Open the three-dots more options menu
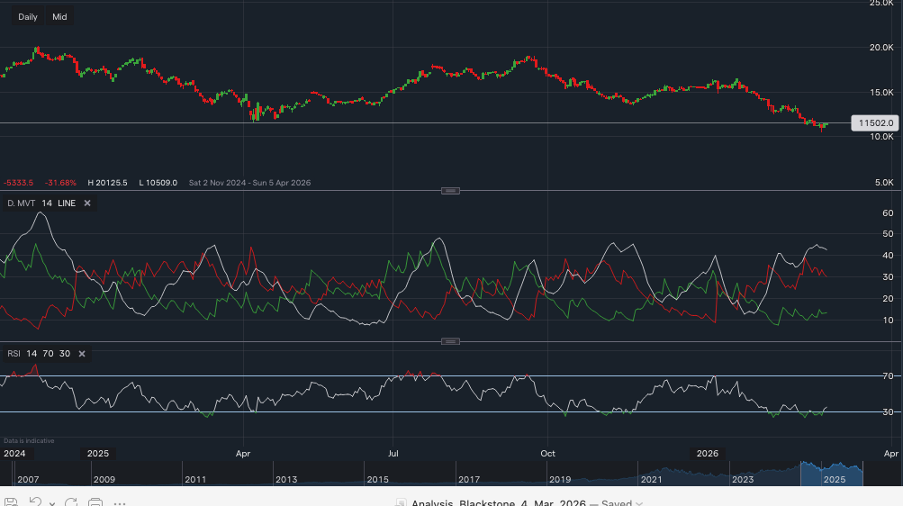 (x=120, y=502)
